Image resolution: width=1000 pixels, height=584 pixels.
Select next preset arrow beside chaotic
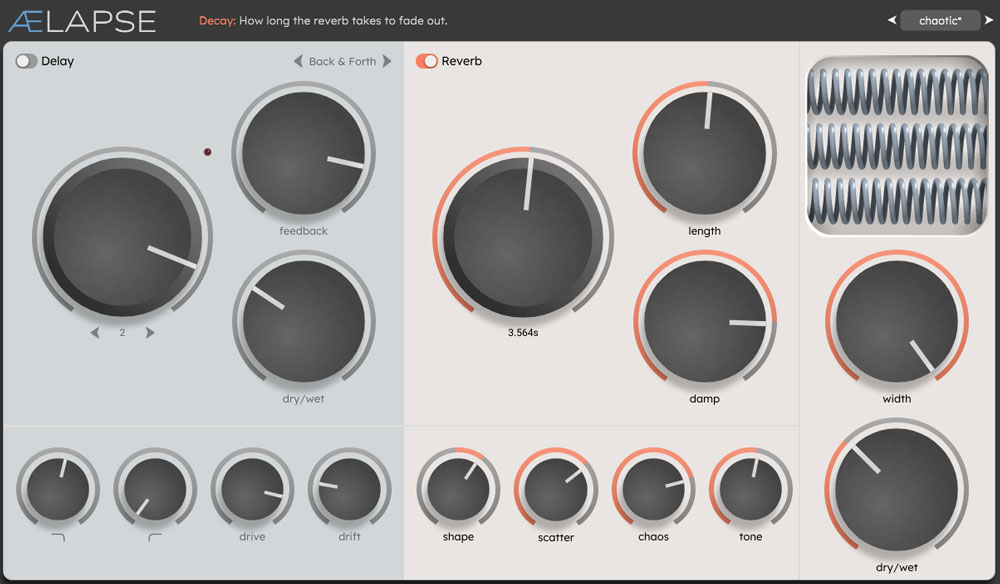click(989, 20)
